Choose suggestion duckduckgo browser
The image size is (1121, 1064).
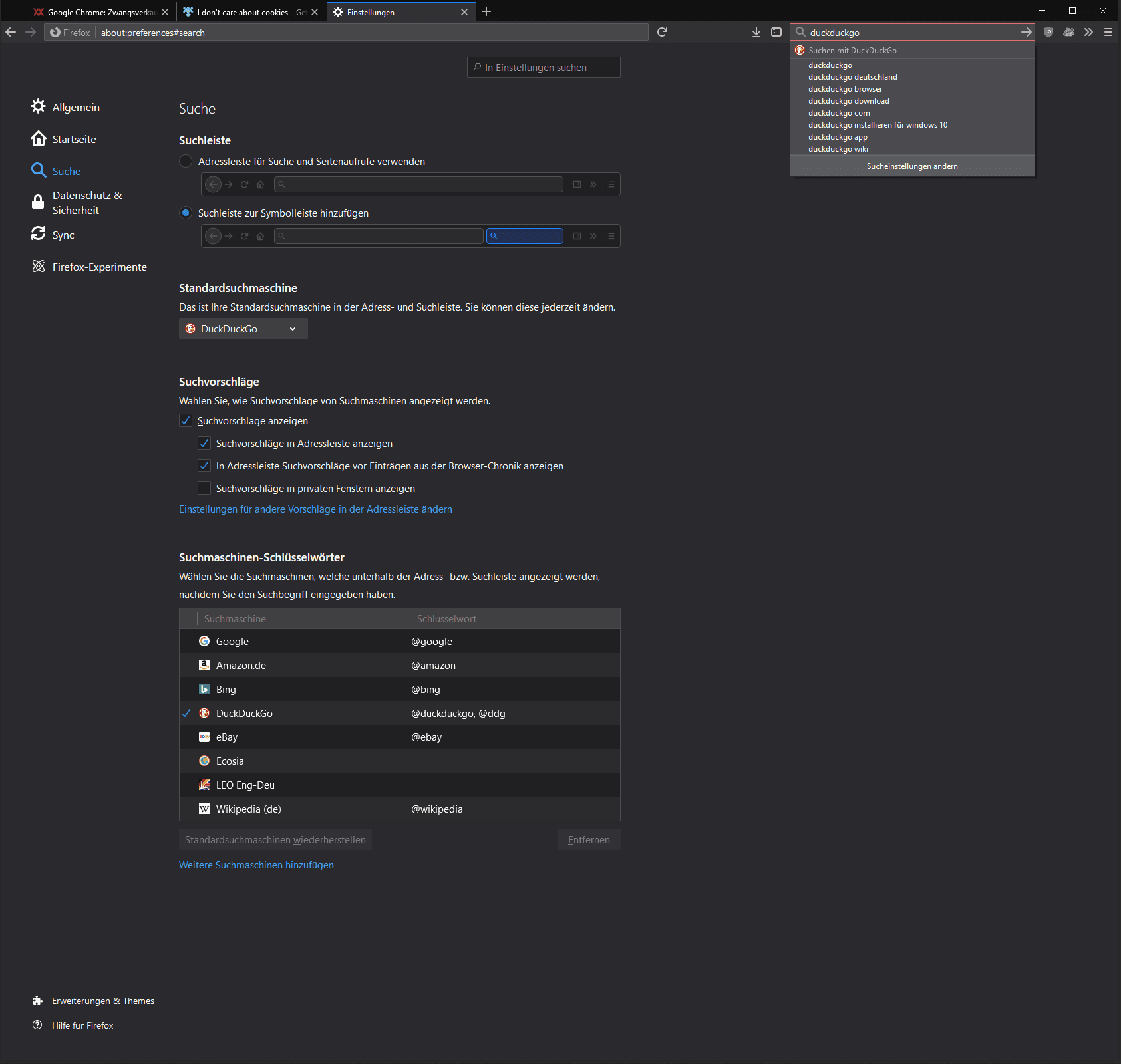pos(912,89)
